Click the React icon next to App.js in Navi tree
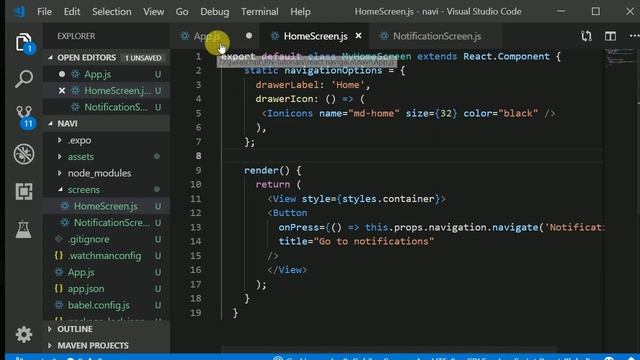This screenshot has height=360, width=640. tap(59, 272)
